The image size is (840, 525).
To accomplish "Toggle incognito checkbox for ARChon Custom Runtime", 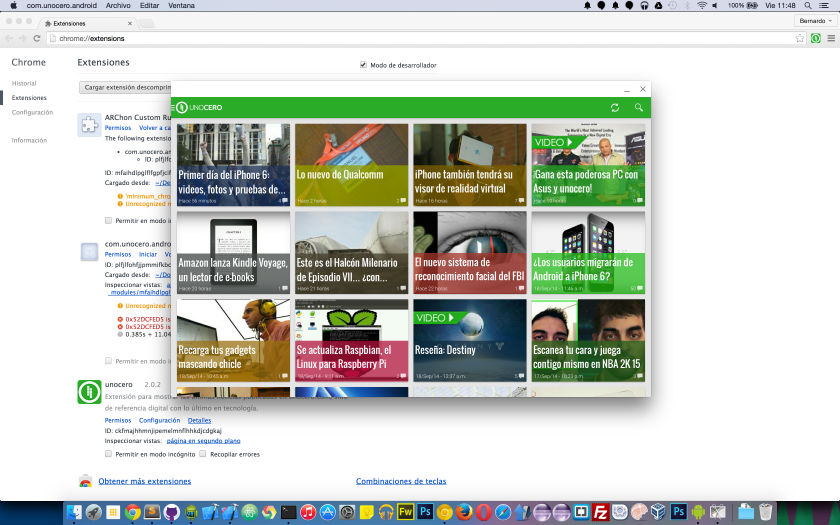I will point(109,220).
